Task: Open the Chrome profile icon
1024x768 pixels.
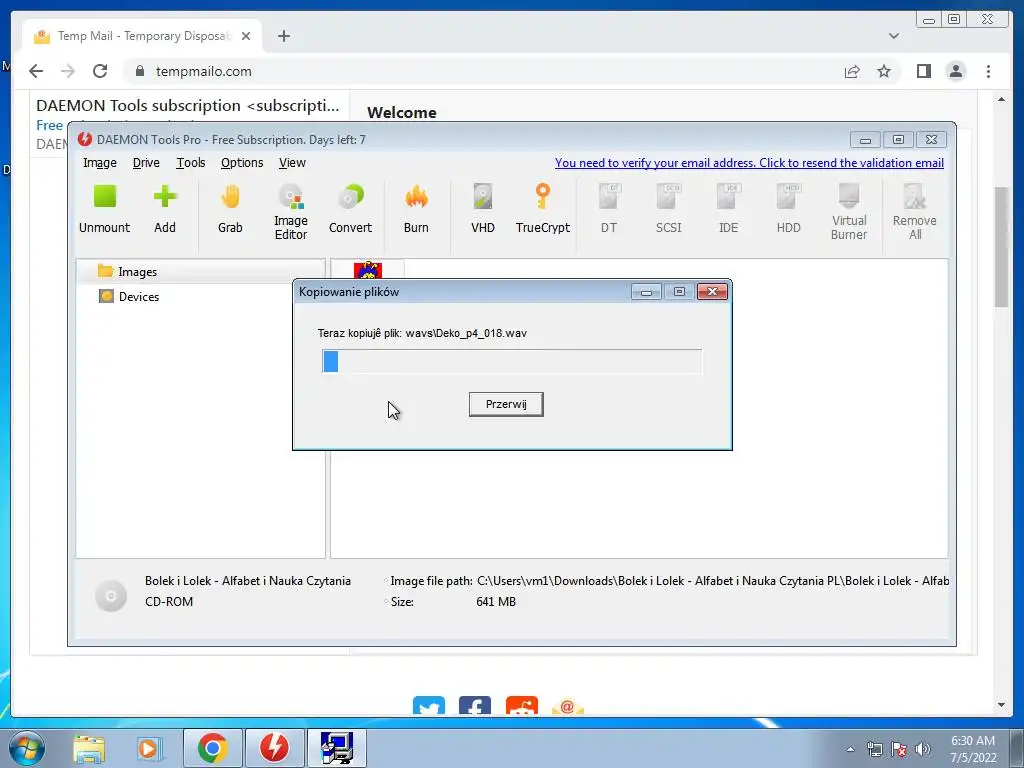Action: click(955, 71)
